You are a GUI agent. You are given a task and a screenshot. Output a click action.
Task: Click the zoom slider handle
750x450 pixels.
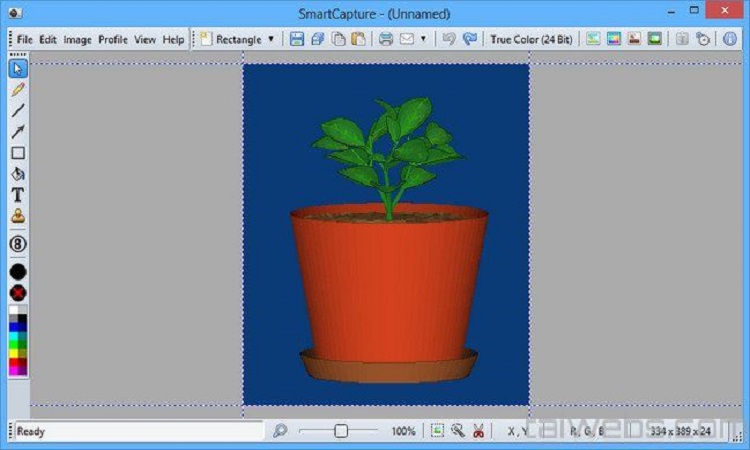click(341, 431)
